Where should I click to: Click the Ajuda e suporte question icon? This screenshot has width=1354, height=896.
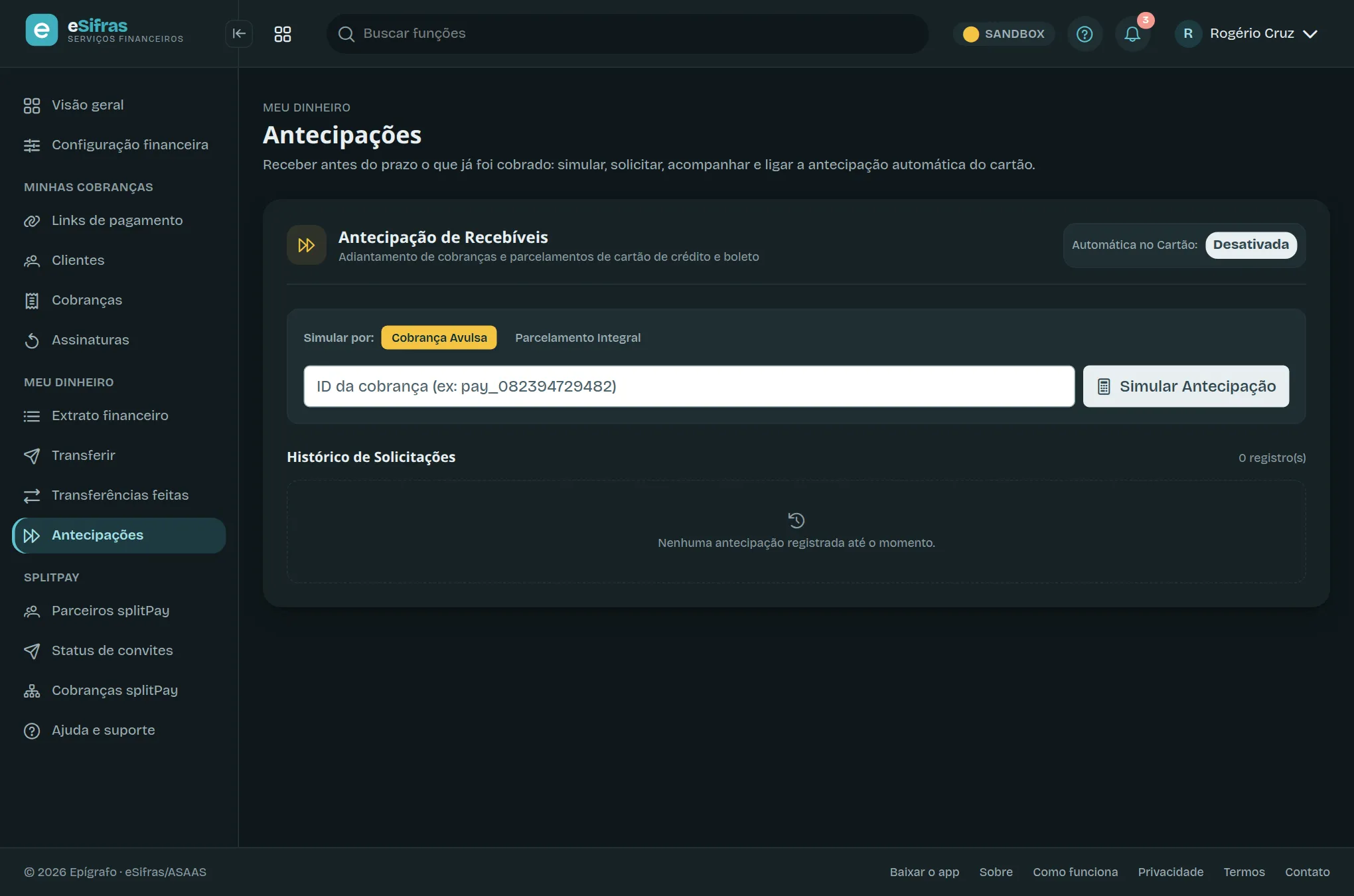pos(32,731)
